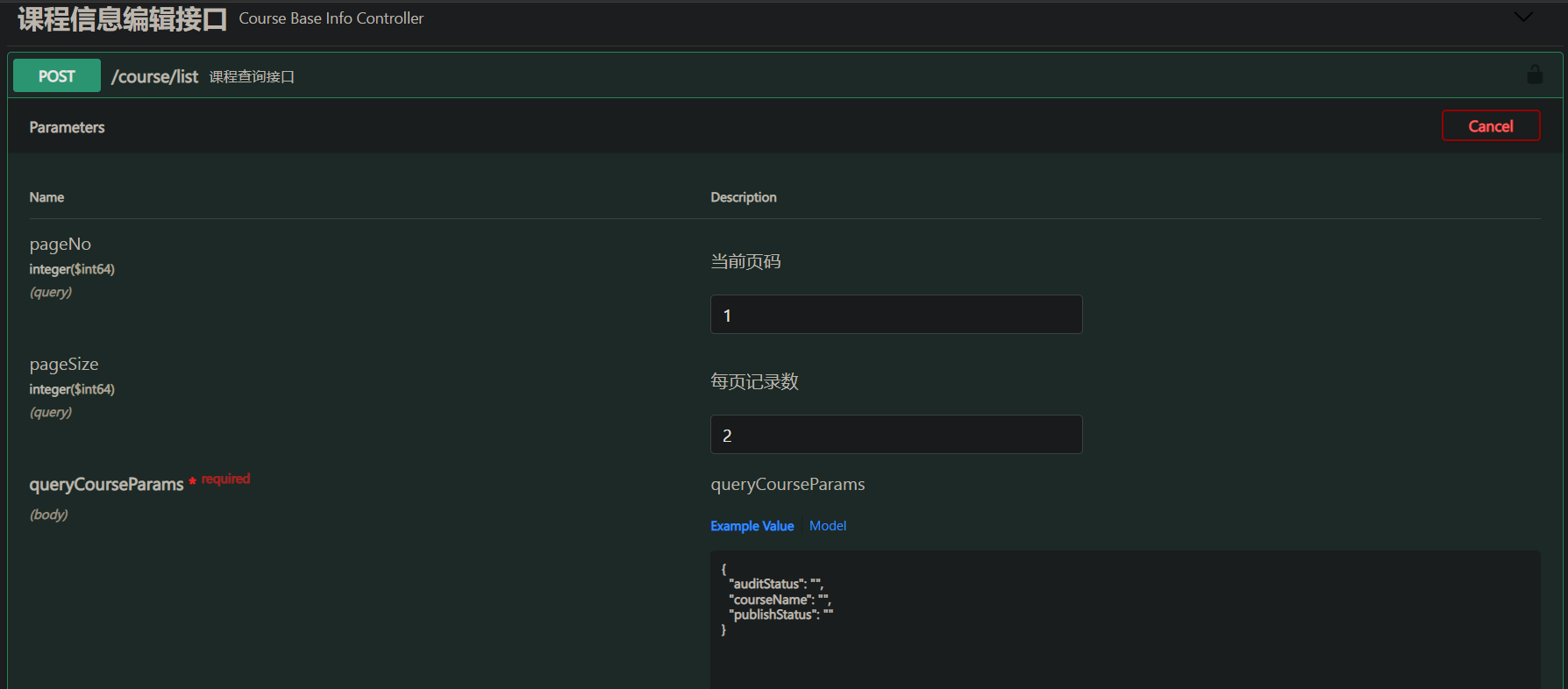
Task: Click the pageSize parameter name label
Action: coord(64,365)
